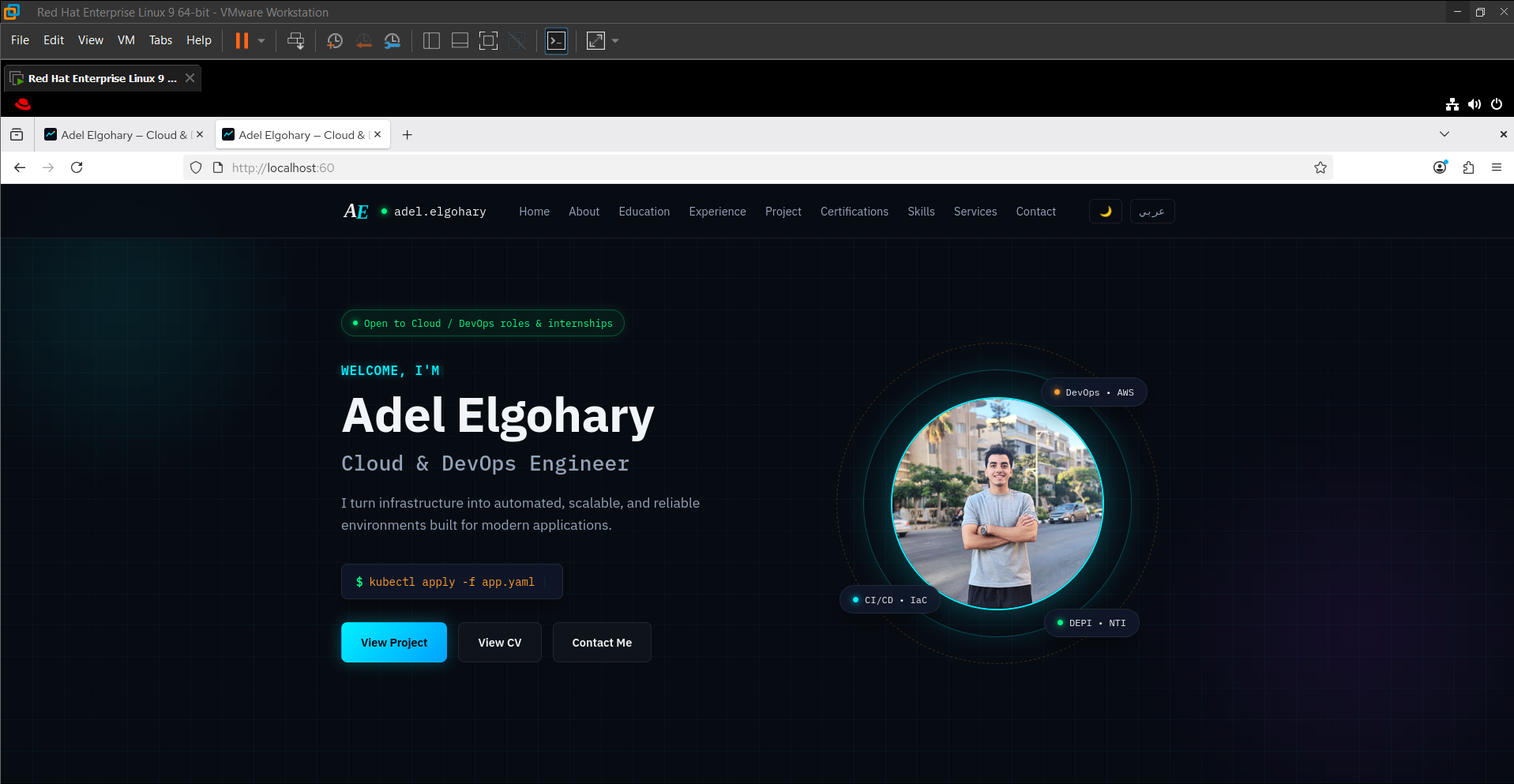Screen dimensions: 1514x784
Task: Bookmark this page with the star
Action: coord(1320,167)
